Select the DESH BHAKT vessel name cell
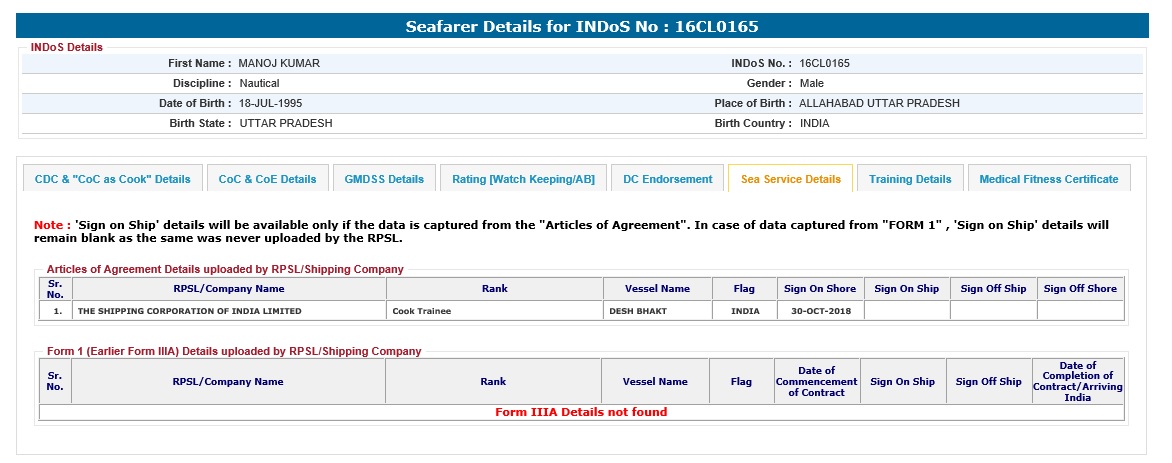1172x463 pixels. coord(638,311)
